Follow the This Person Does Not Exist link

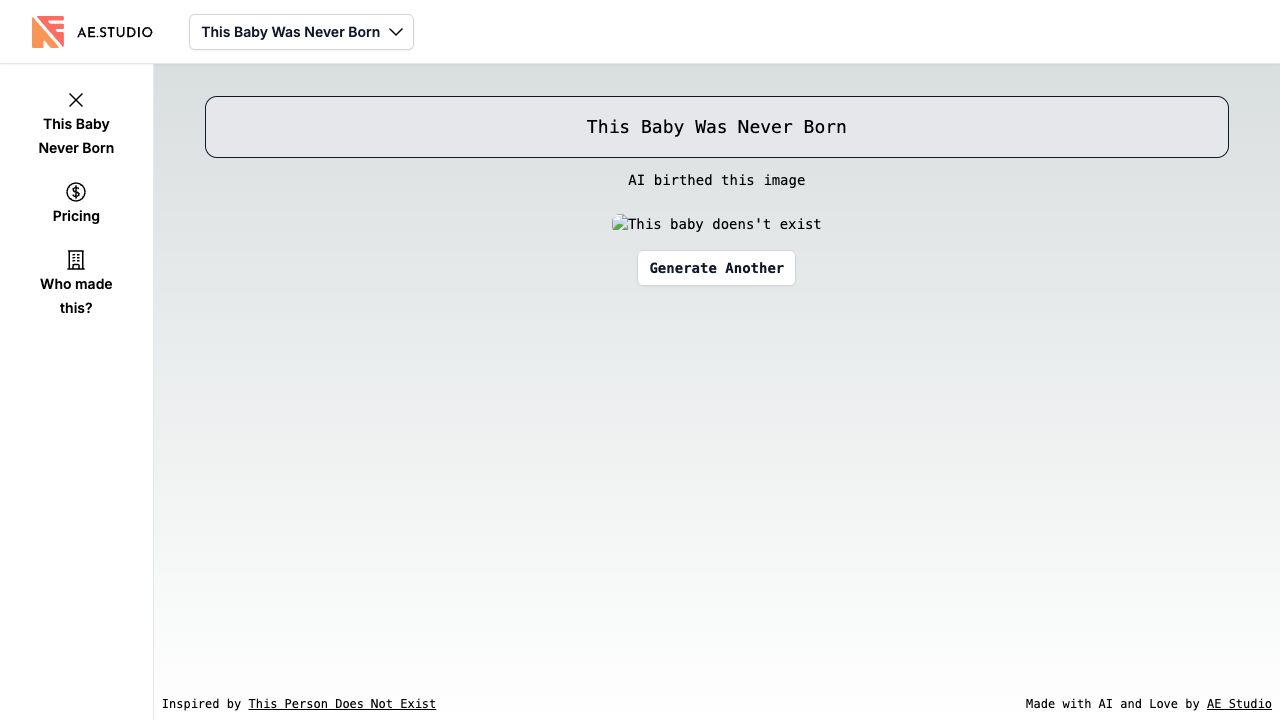tap(342, 704)
